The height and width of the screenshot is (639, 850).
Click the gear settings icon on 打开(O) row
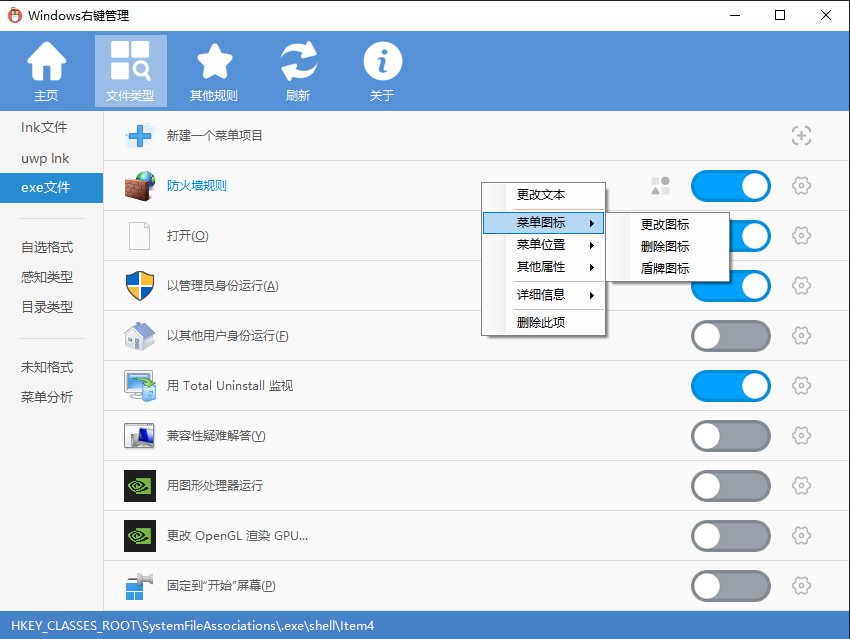click(801, 236)
